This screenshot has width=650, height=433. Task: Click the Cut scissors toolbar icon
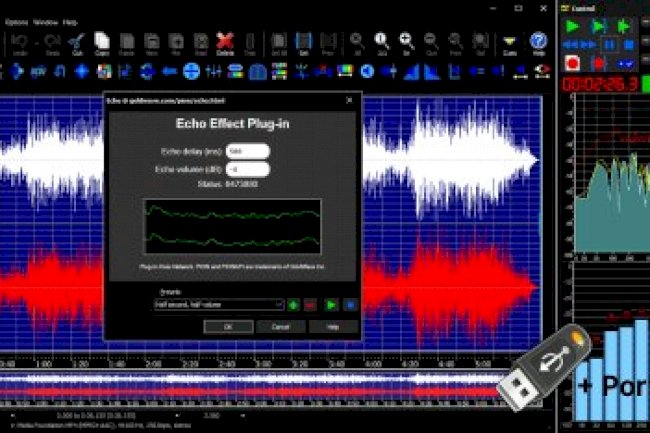(76, 43)
